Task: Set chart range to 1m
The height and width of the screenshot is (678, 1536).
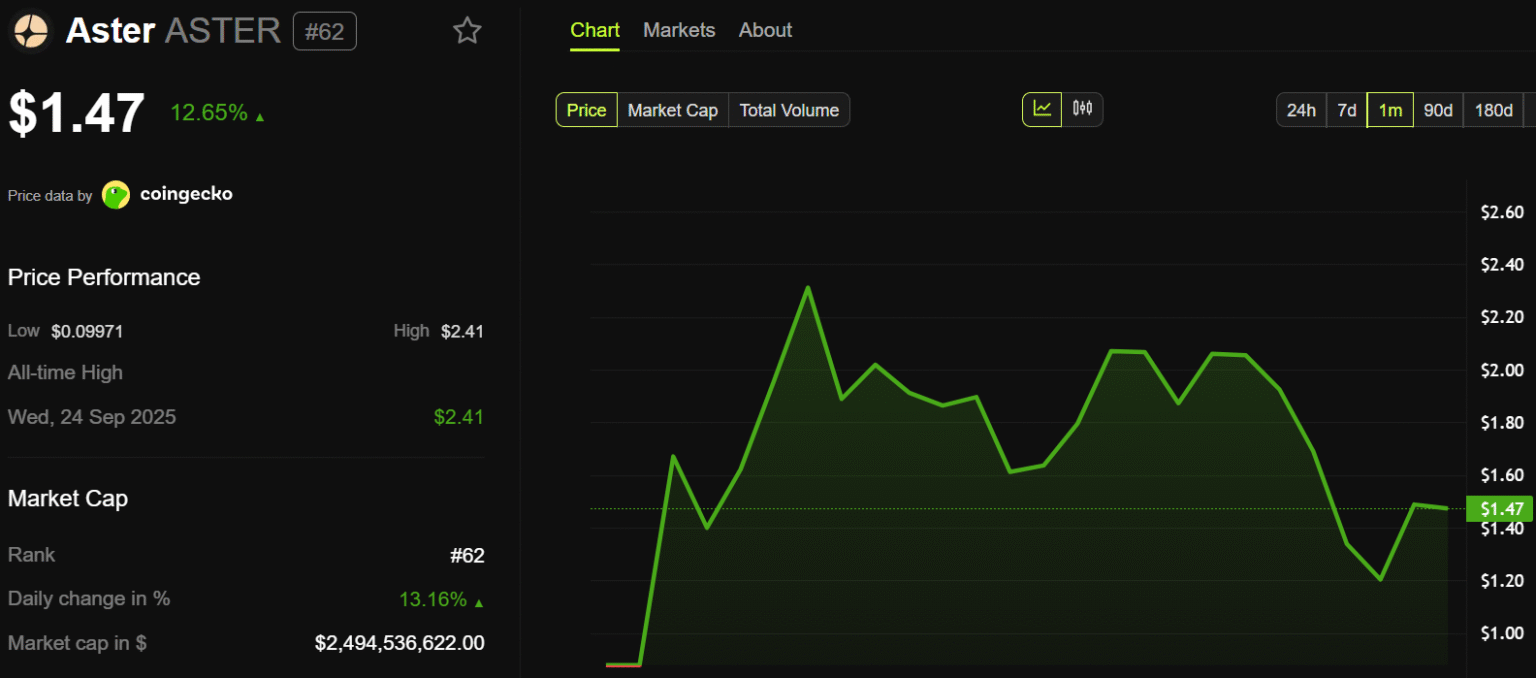Action: (1390, 110)
